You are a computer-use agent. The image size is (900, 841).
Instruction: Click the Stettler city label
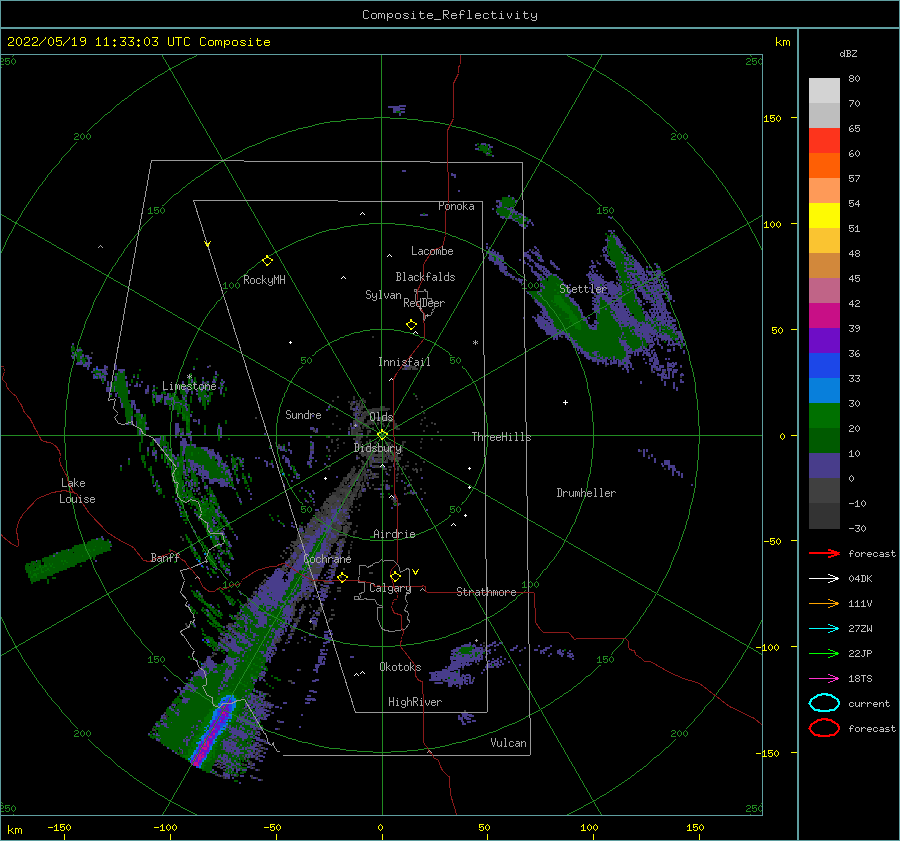coord(583,289)
